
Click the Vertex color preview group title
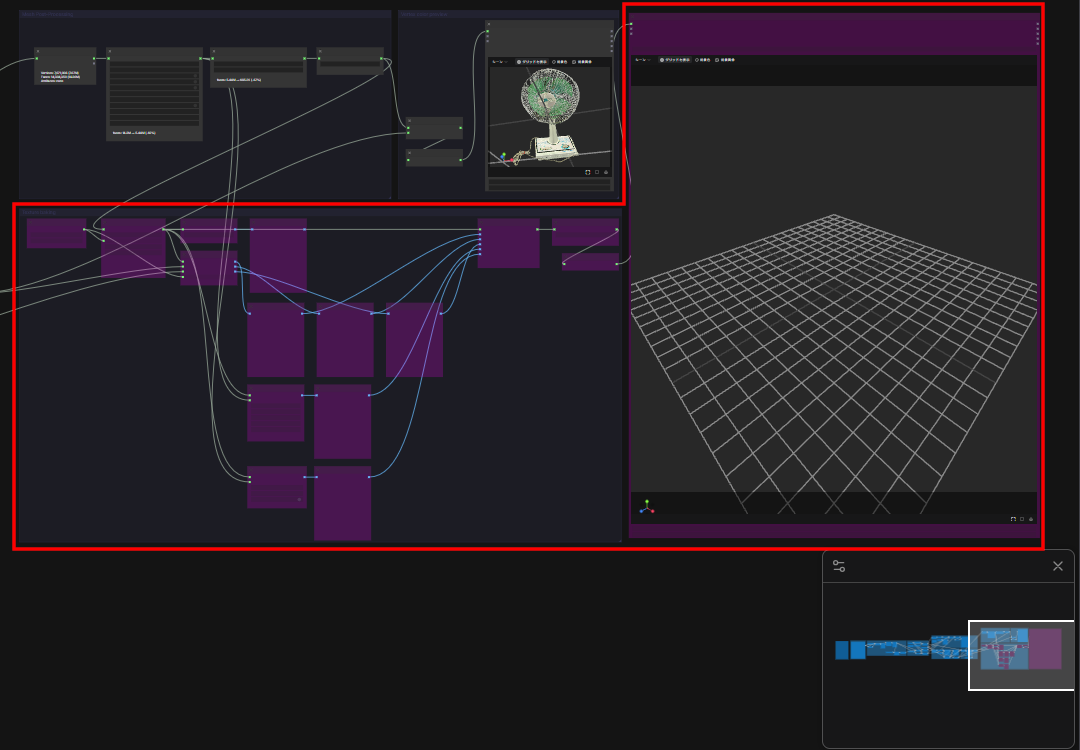click(424, 14)
